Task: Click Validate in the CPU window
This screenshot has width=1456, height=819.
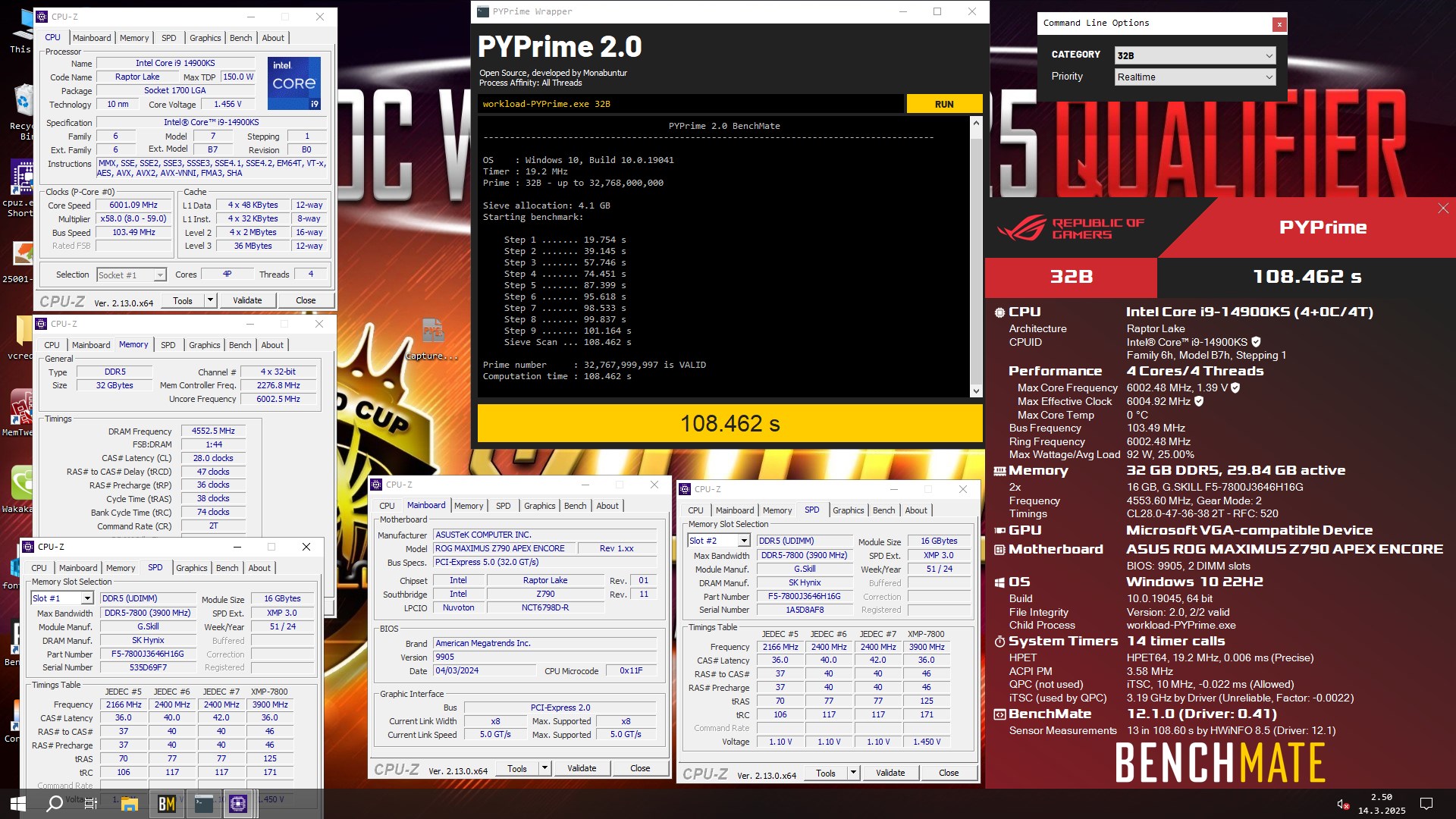Action: 247,300
